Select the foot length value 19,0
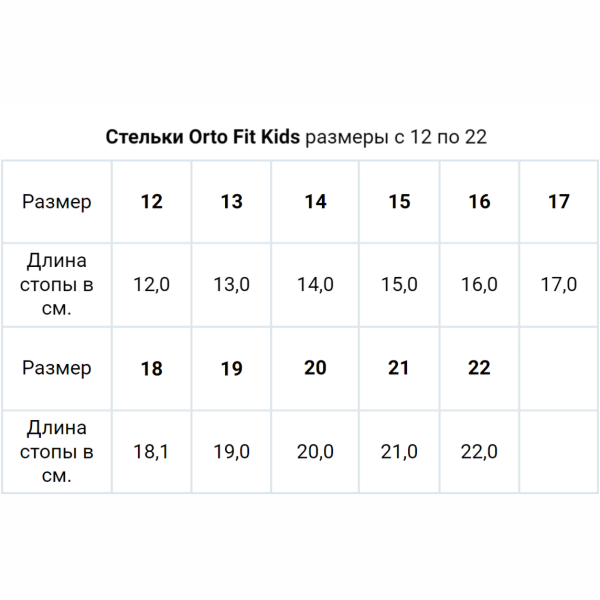The width and height of the screenshot is (600, 600). [x=231, y=452]
